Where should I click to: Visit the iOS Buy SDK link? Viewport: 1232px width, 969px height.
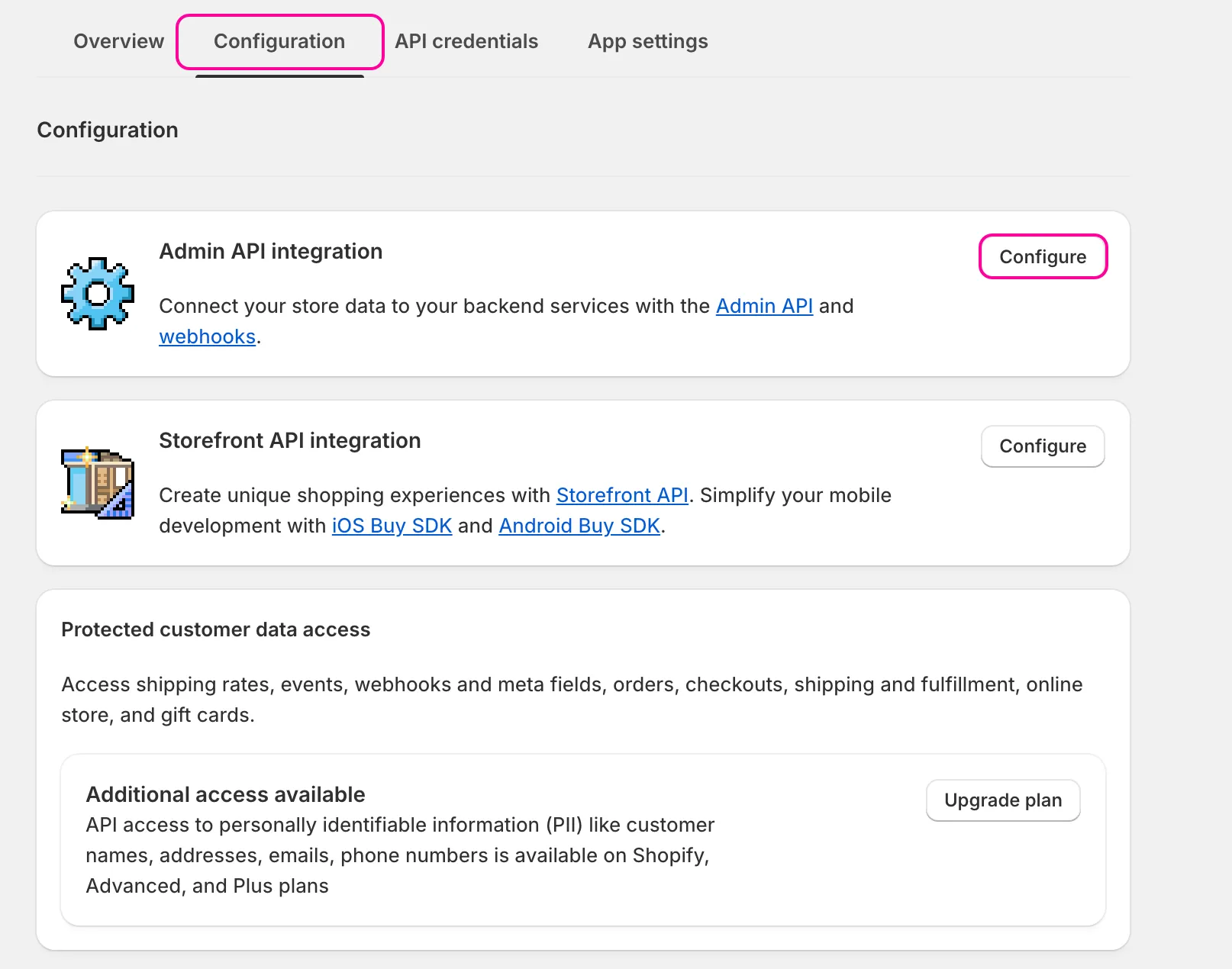(x=392, y=526)
